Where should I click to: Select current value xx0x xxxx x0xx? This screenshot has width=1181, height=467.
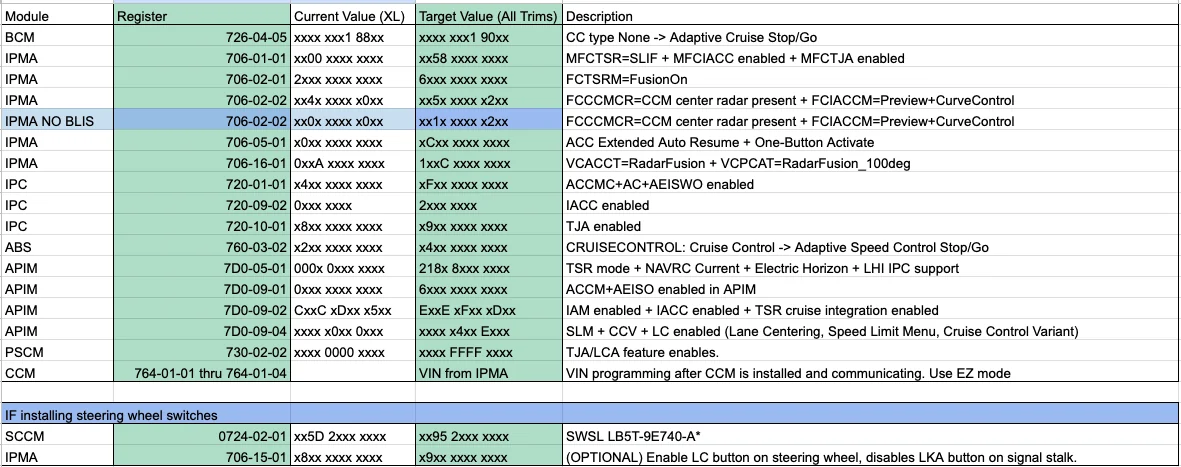(352, 121)
